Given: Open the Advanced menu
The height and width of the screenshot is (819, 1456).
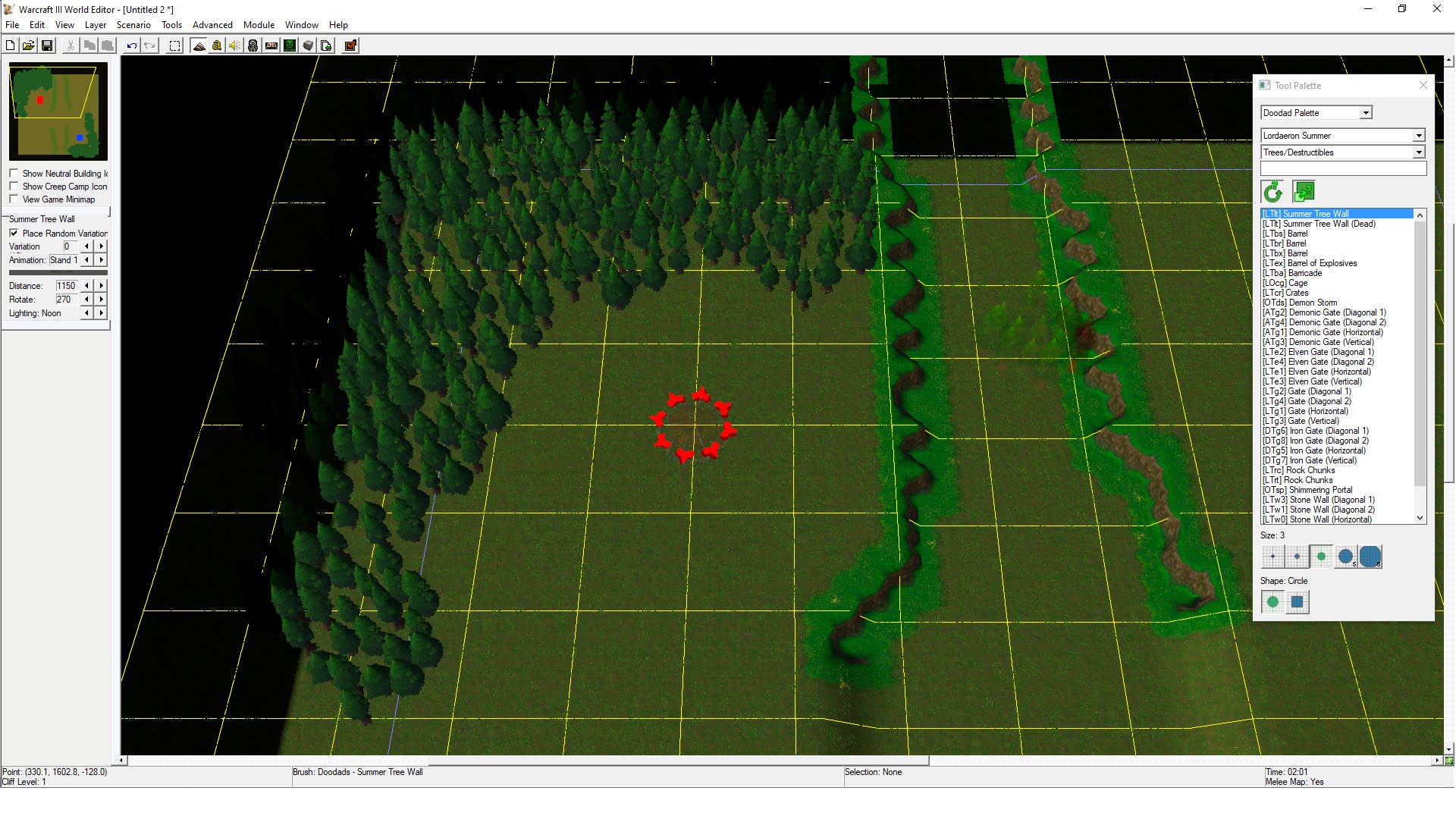Looking at the screenshot, I should pyautogui.click(x=212, y=25).
